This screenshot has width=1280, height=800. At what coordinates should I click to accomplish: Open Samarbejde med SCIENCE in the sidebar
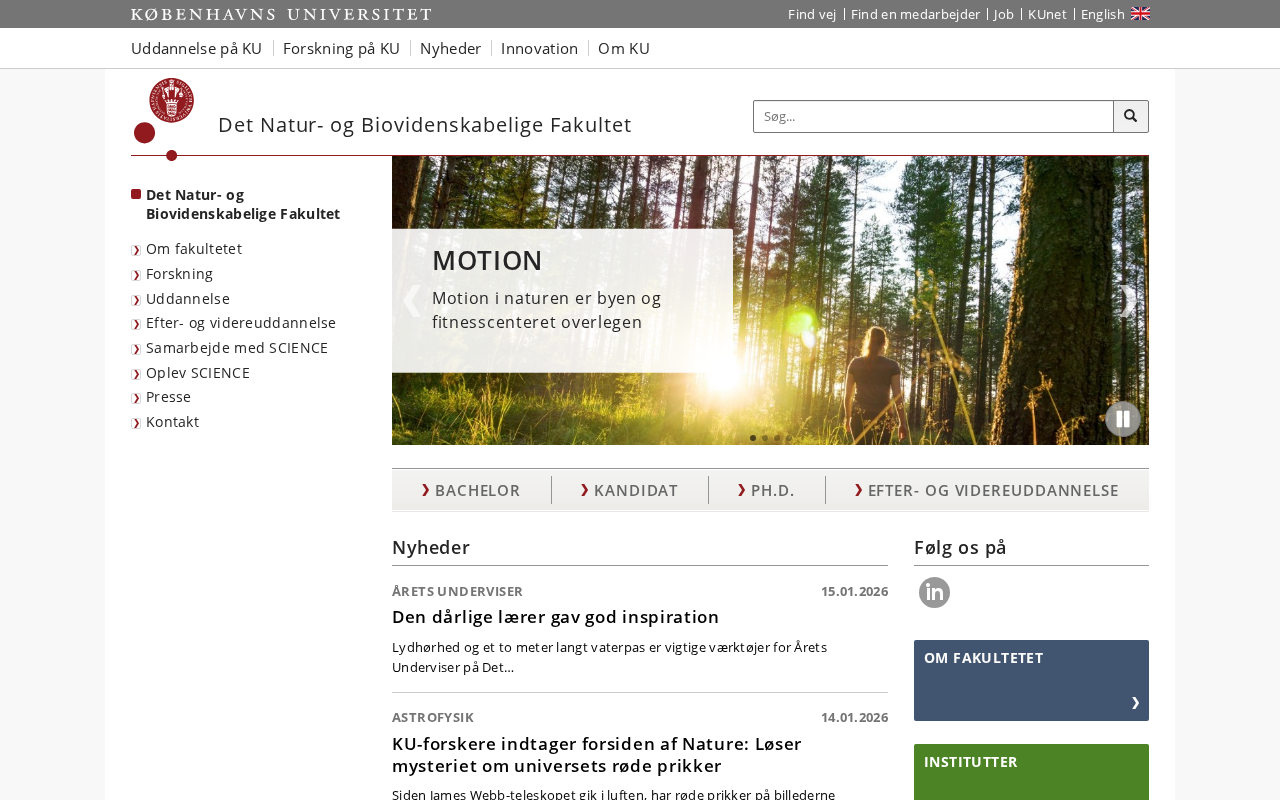coord(237,348)
